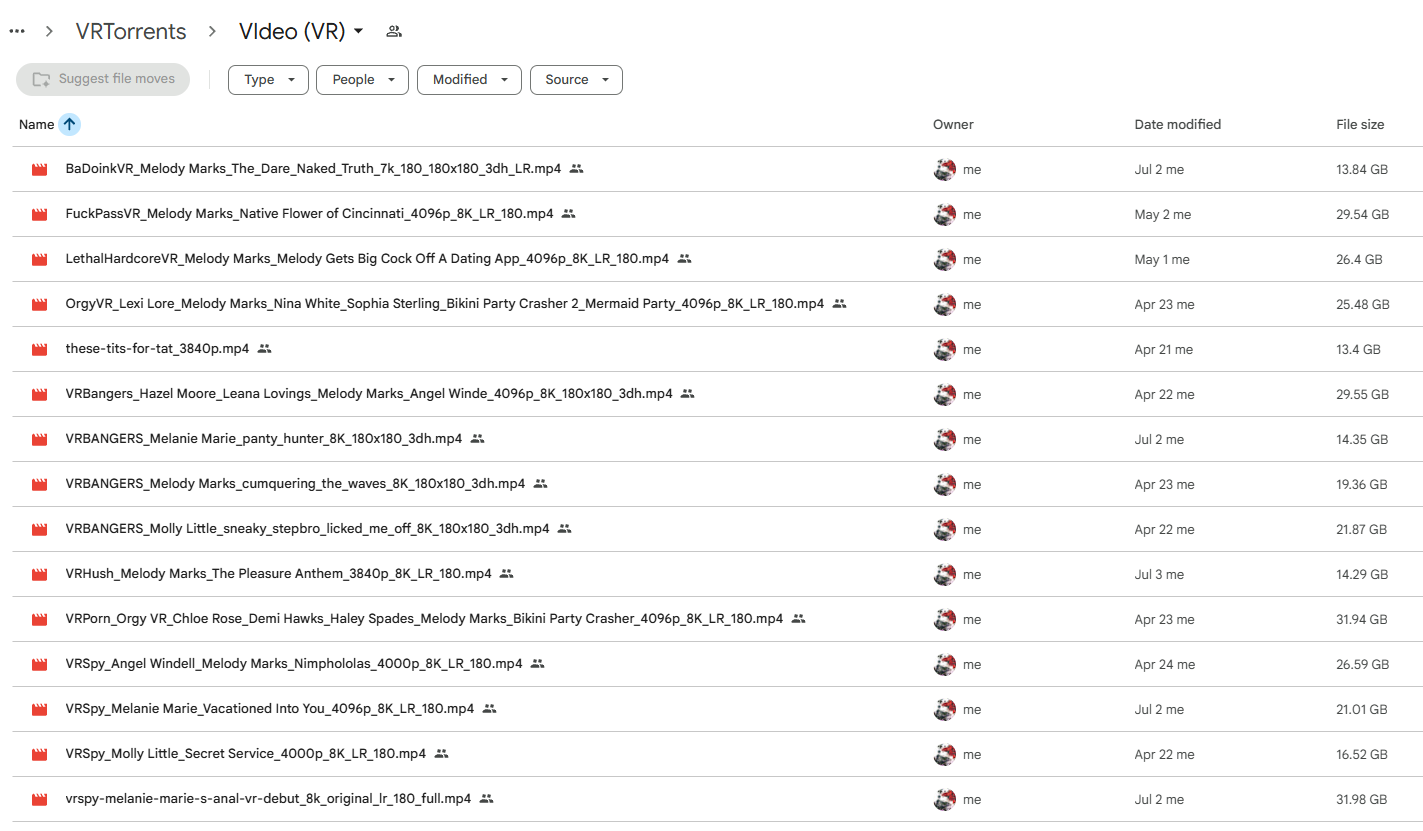Screen dimensions: 1423x831
Task: Click the Jul 3 me date cell
Action: click(1159, 574)
